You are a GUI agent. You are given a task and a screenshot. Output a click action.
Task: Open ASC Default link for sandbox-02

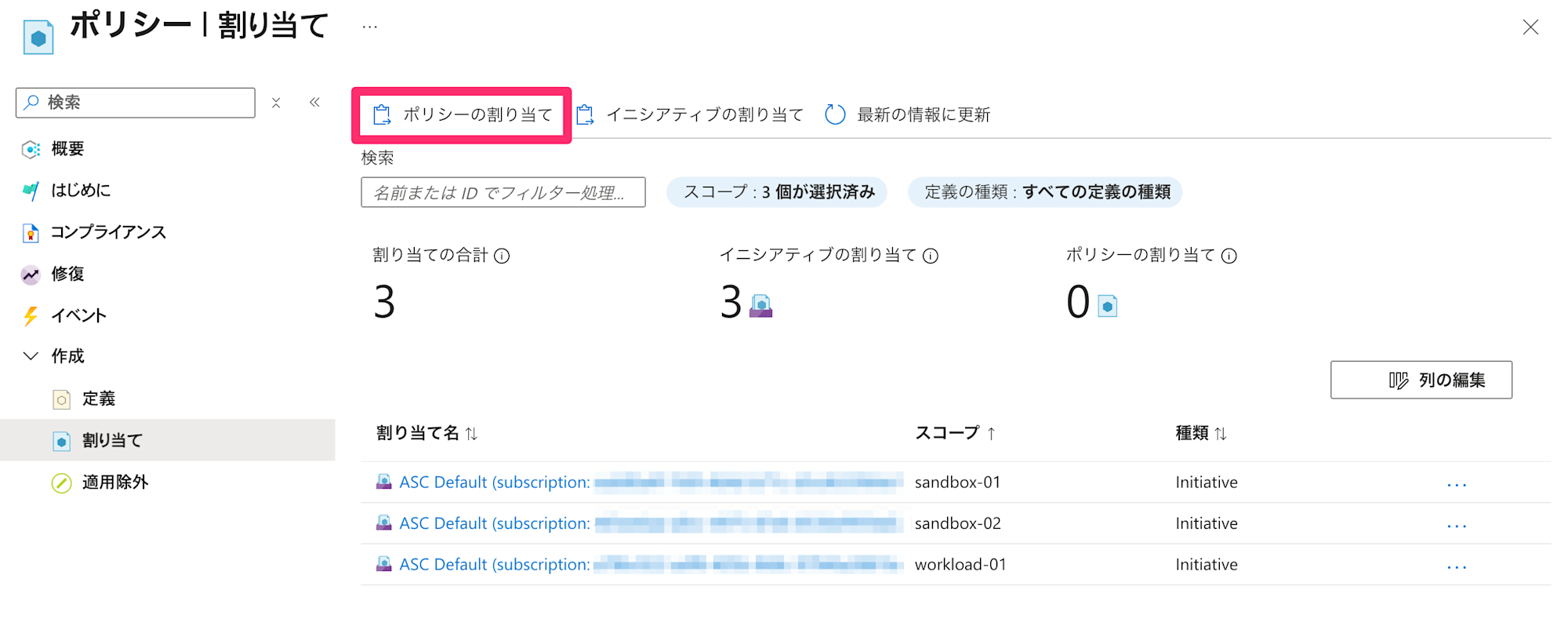(x=651, y=523)
